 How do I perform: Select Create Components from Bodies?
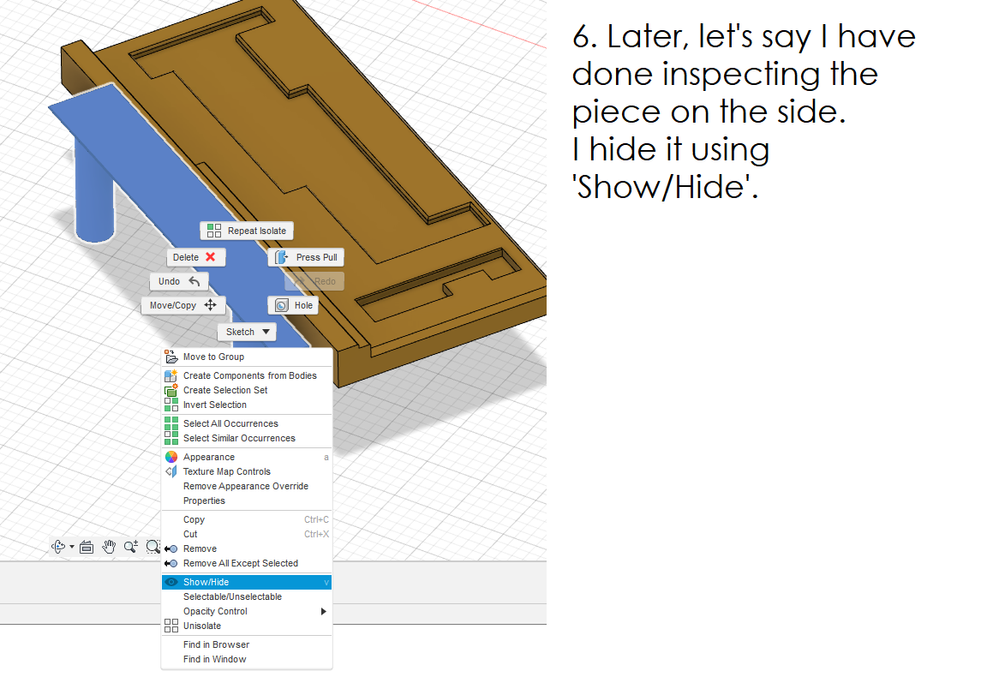point(247,376)
